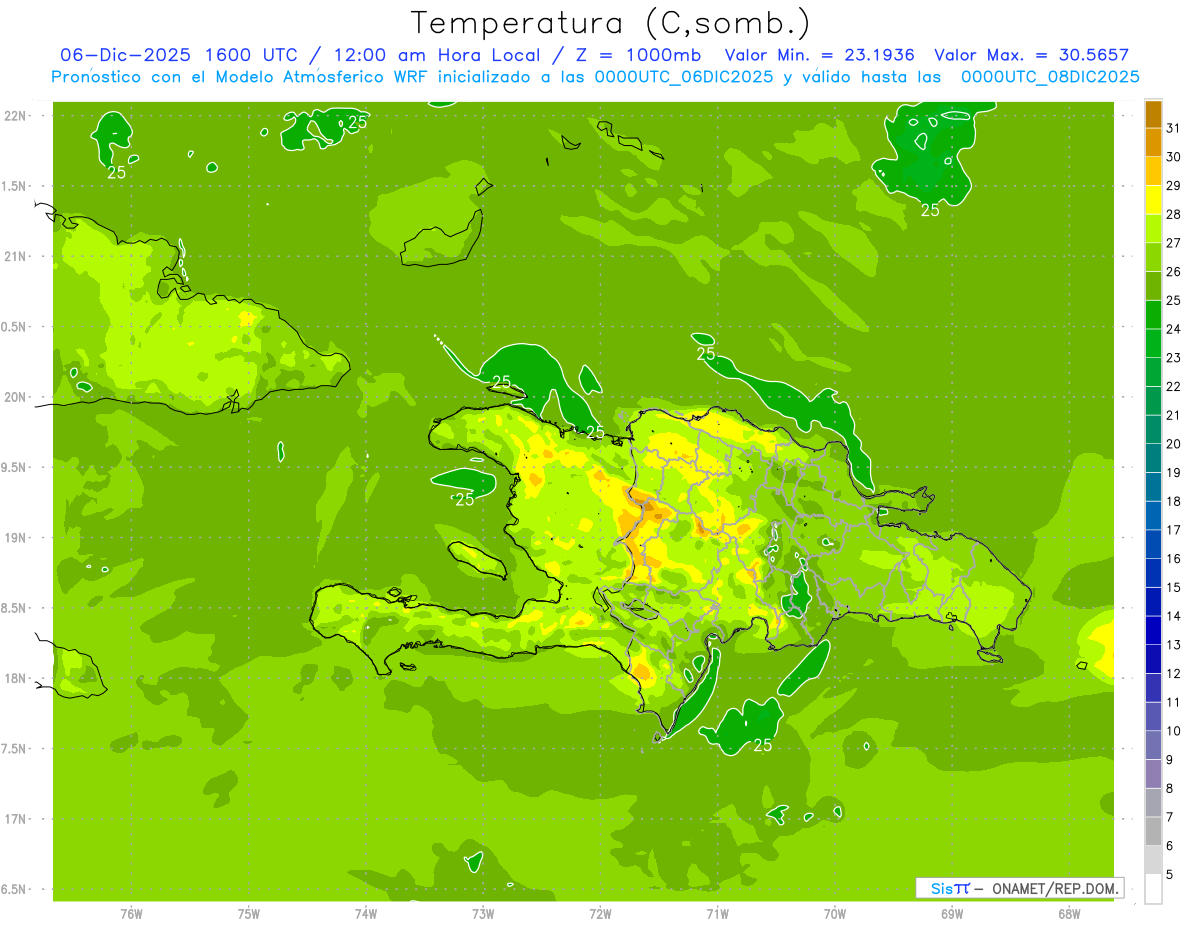Click the '74W' longitude axis label

(x=366, y=914)
